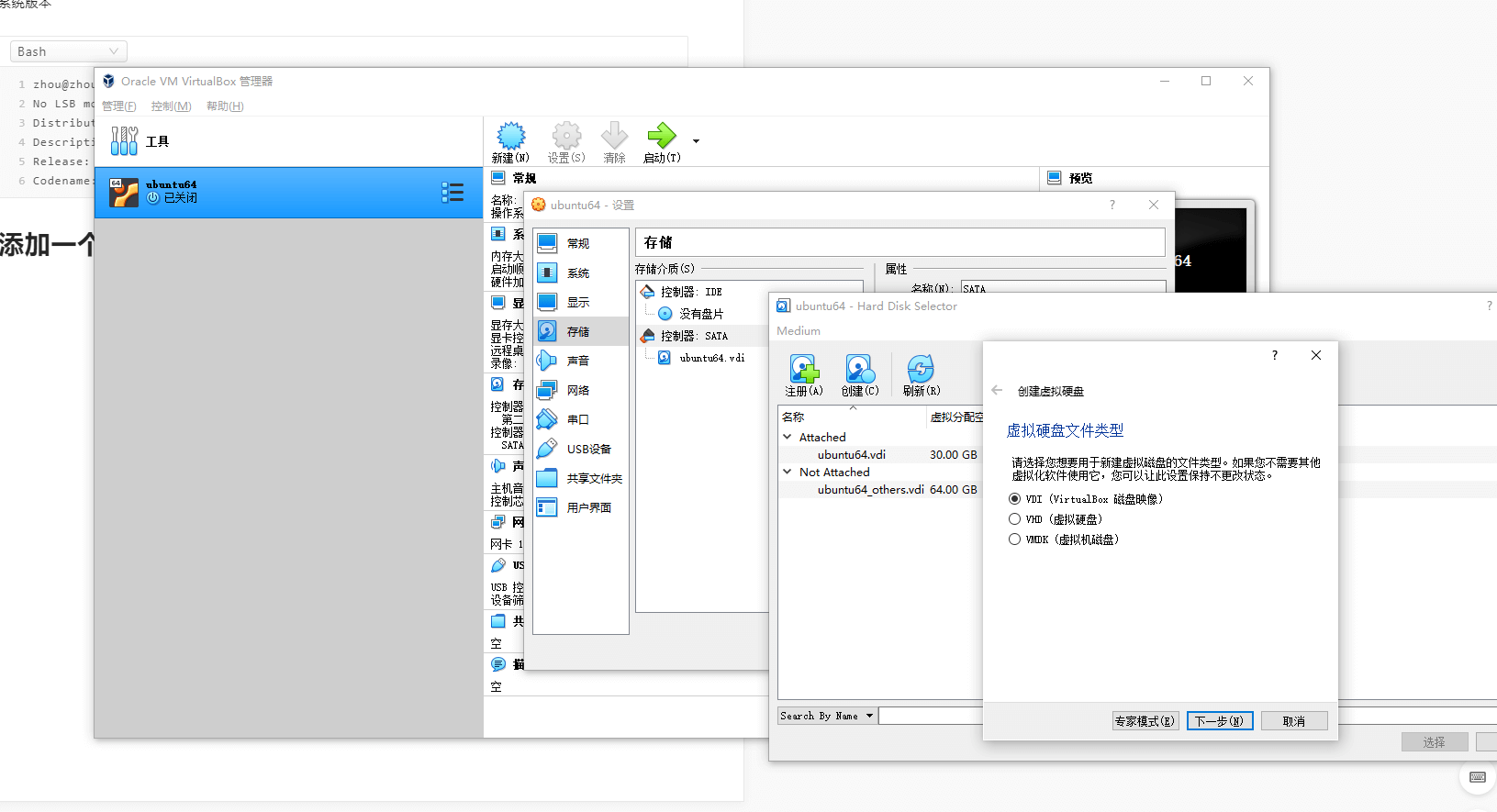Screen dimensions: 1497x812
Task: Click the help question mark in the wizard
Action: point(1275,355)
